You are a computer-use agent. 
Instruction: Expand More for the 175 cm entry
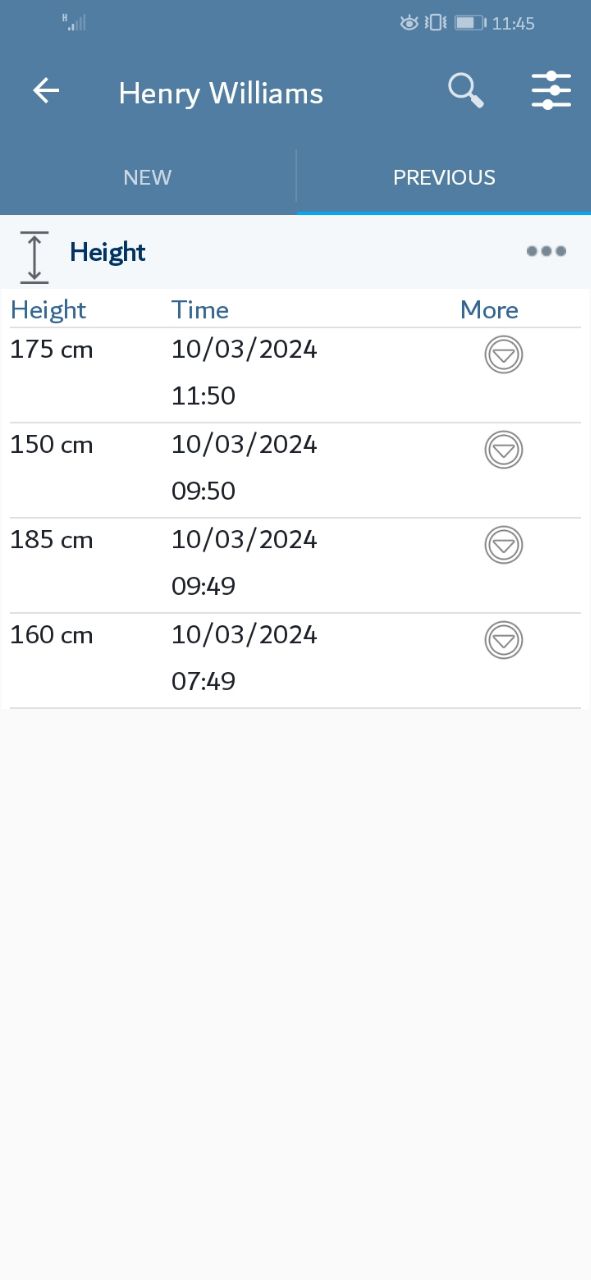click(504, 355)
